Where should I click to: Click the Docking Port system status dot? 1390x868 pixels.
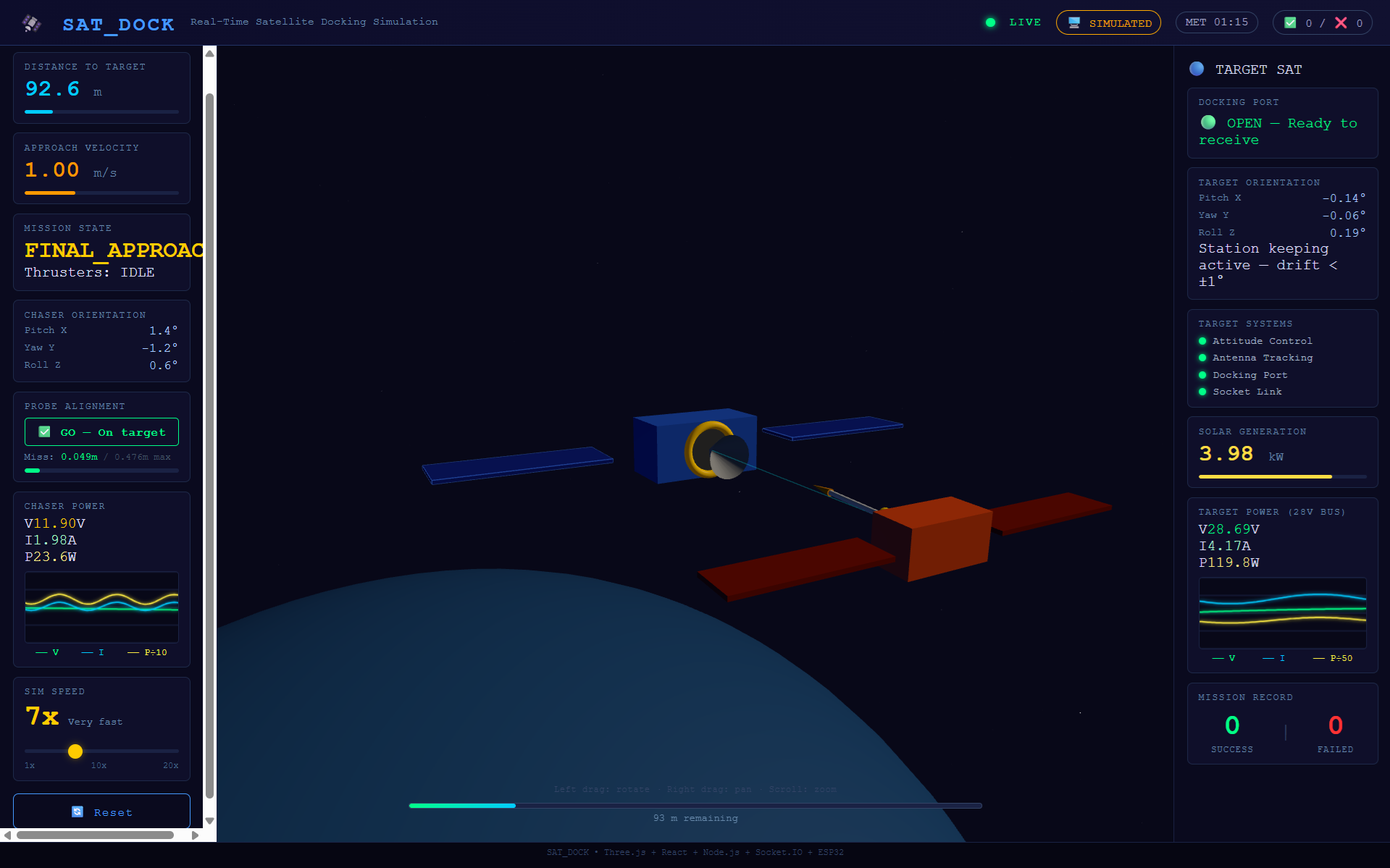point(1202,375)
